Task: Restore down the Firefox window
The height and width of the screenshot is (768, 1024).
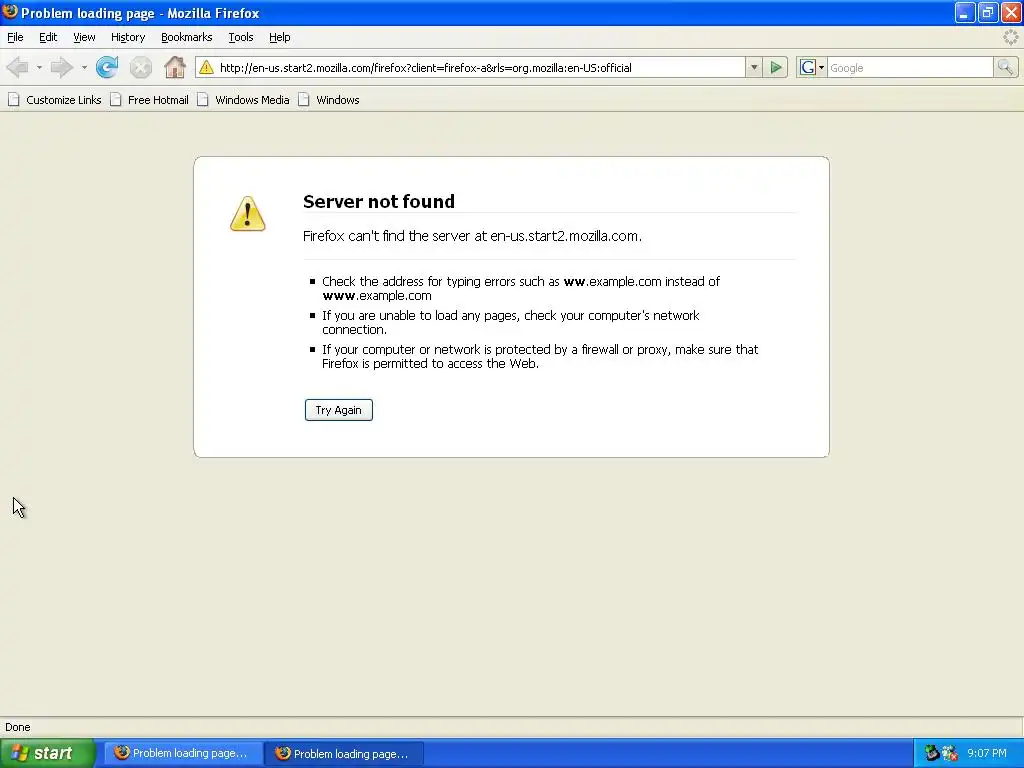Action: 987,12
